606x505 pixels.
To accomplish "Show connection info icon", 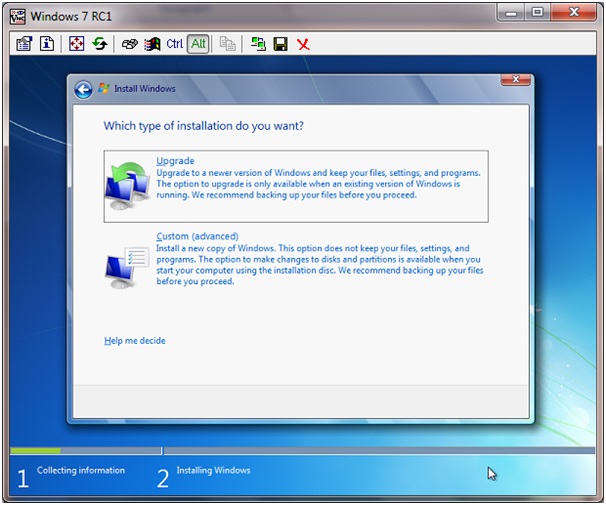I will (x=47, y=44).
